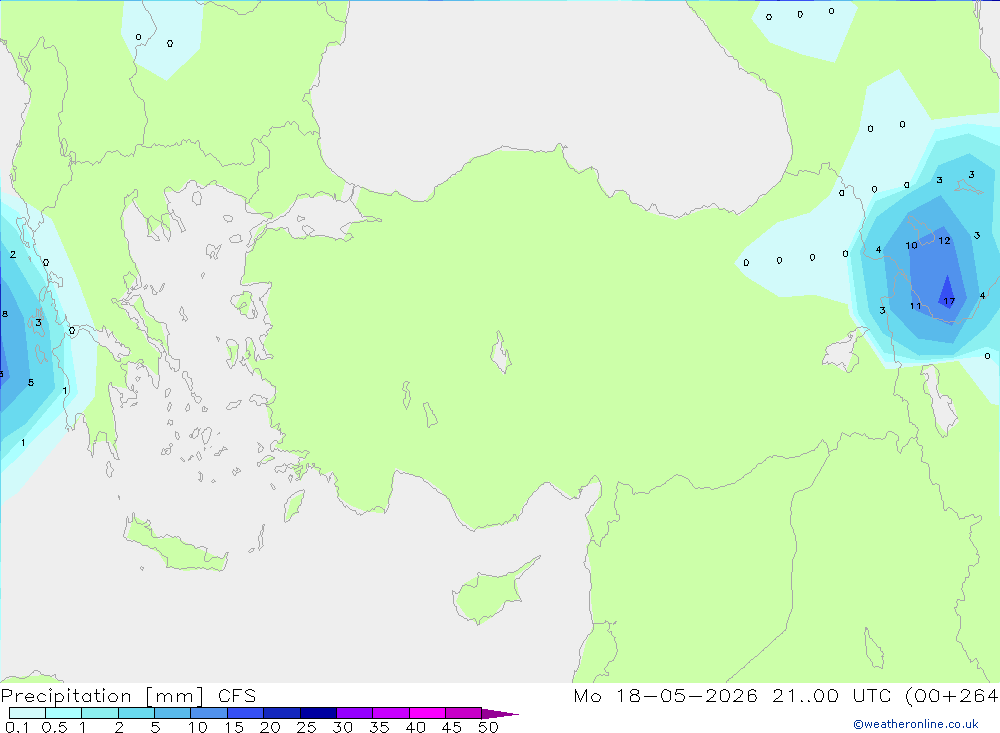Open the weatheronline.co.uk copyright link
Screen dimensions: 1000x733
coord(916,724)
